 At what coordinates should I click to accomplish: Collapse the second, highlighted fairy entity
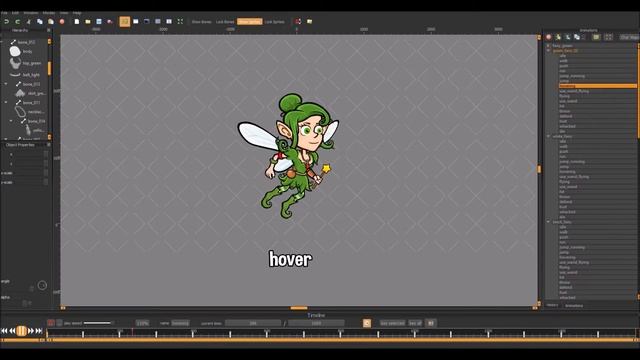click(548, 51)
